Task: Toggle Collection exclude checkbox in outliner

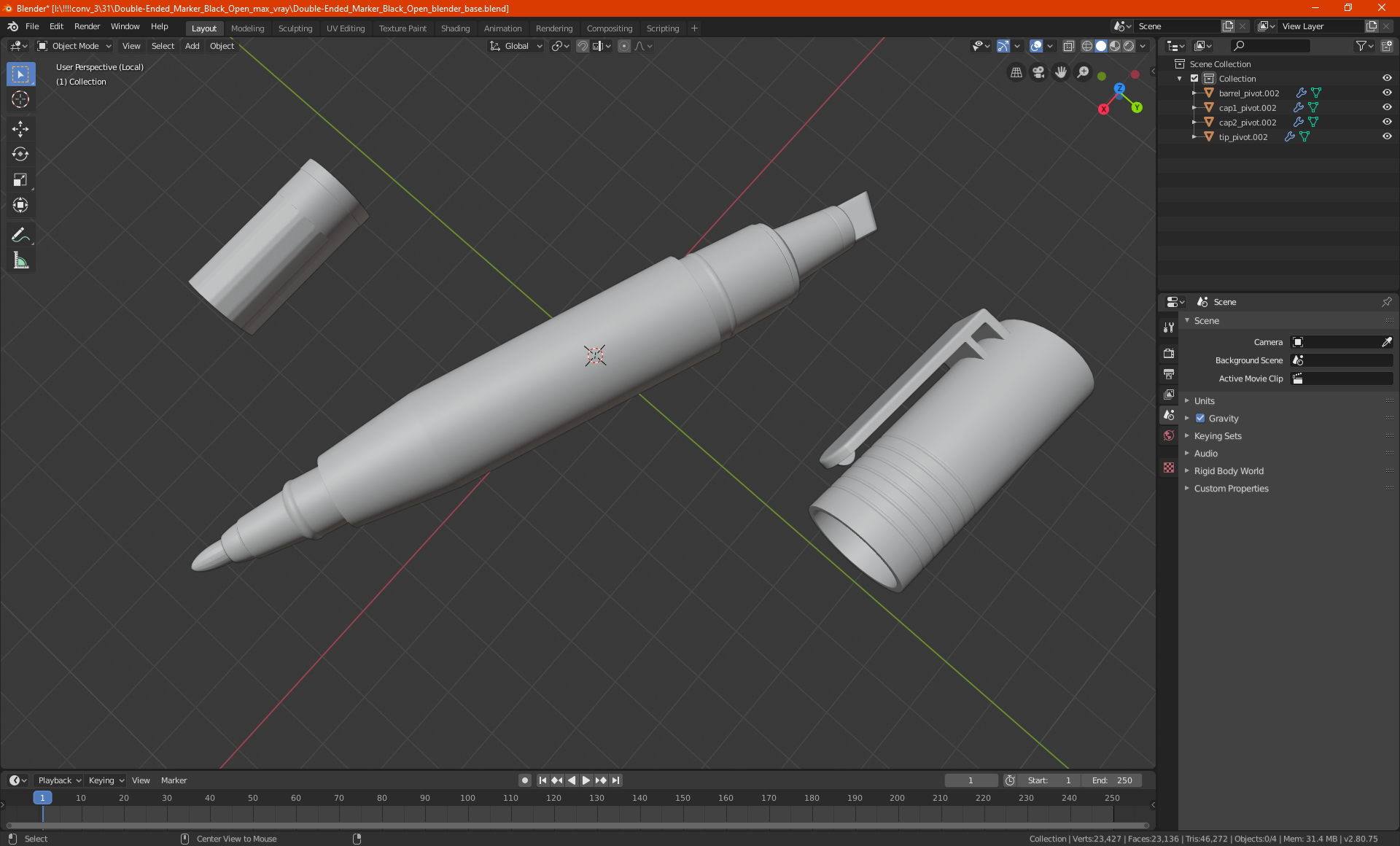Action: (x=1194, y=78)
